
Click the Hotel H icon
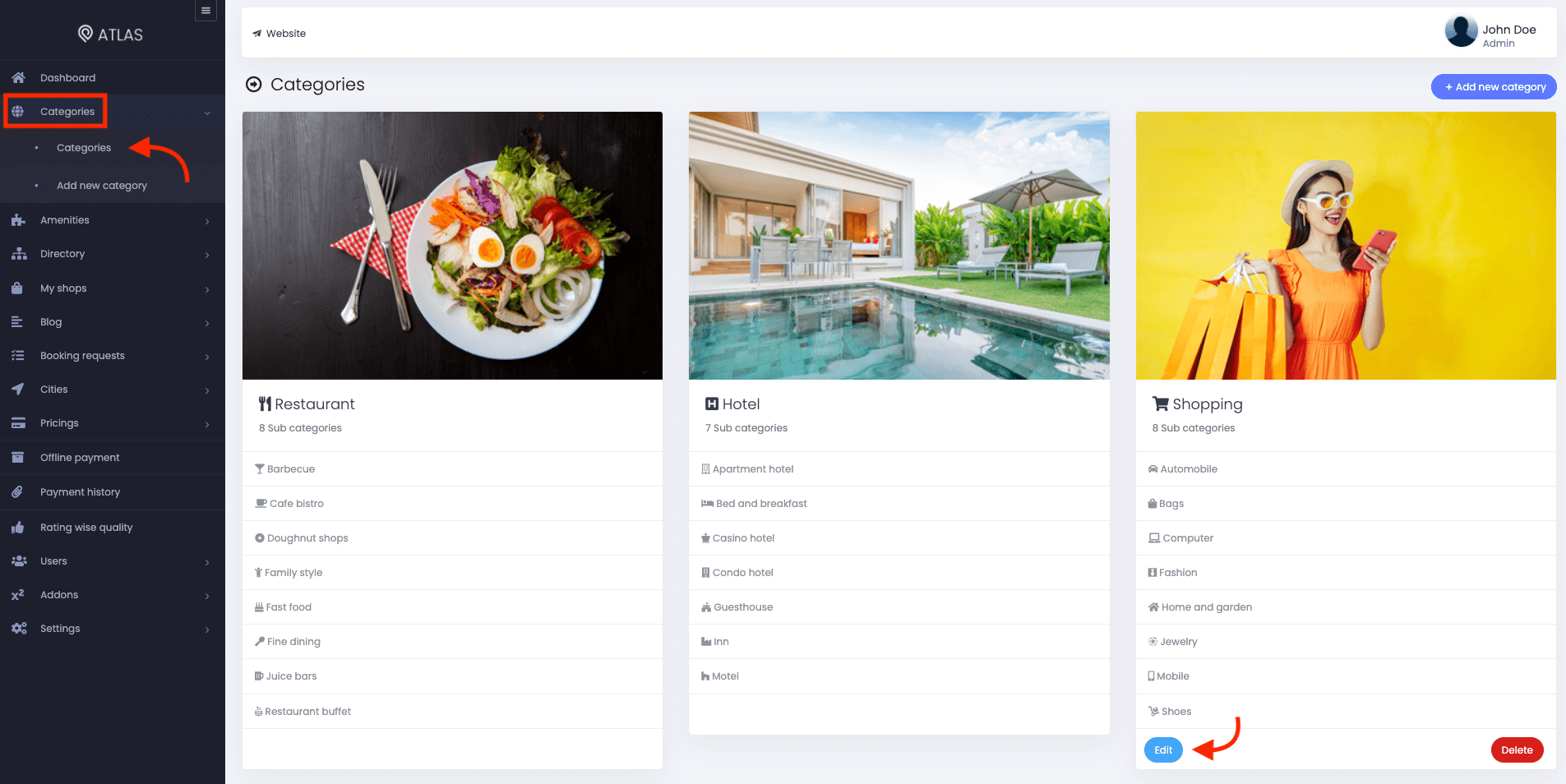712,404
